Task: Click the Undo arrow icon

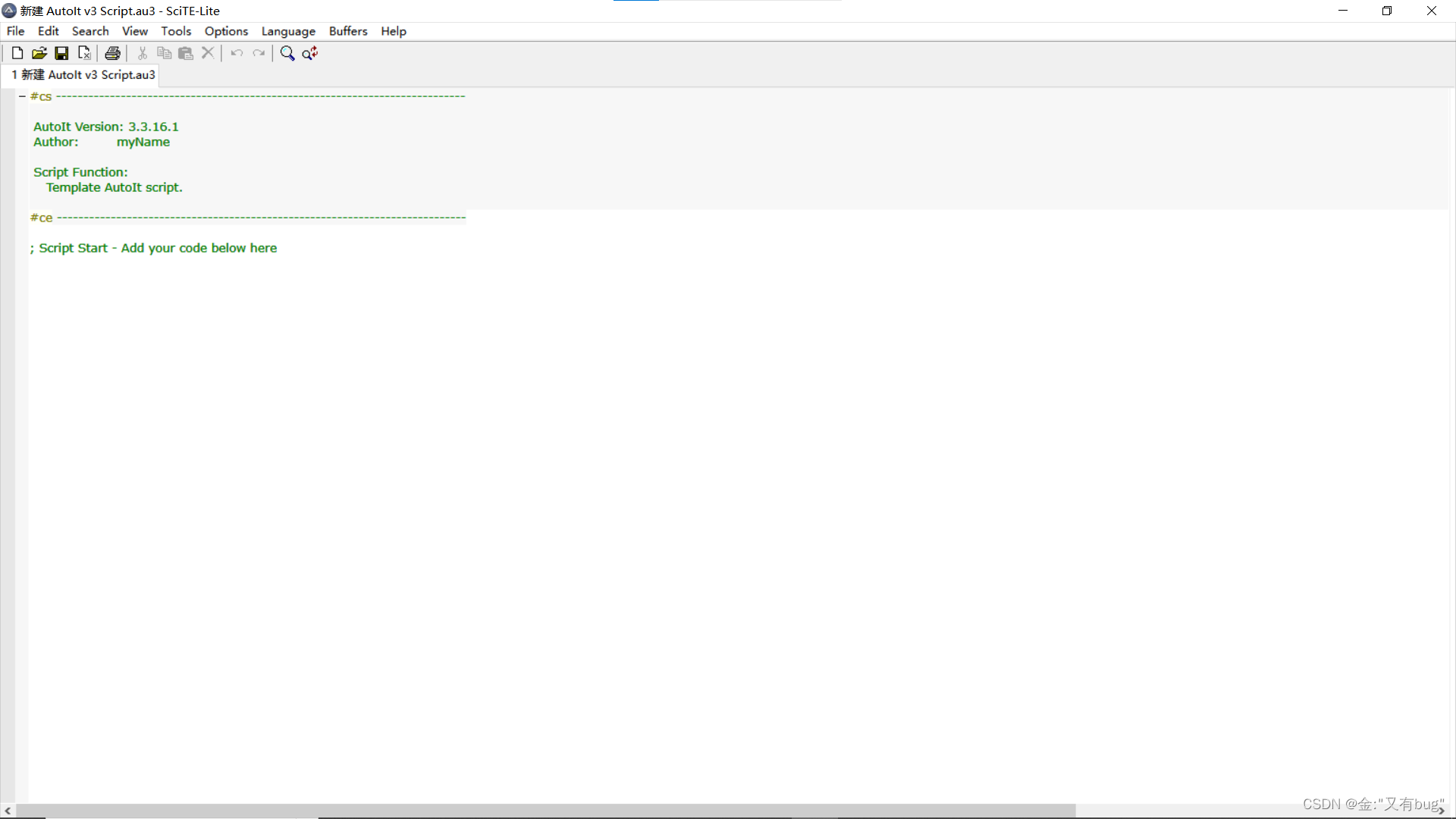Action: pyautogui.click(x=237, y=53)
